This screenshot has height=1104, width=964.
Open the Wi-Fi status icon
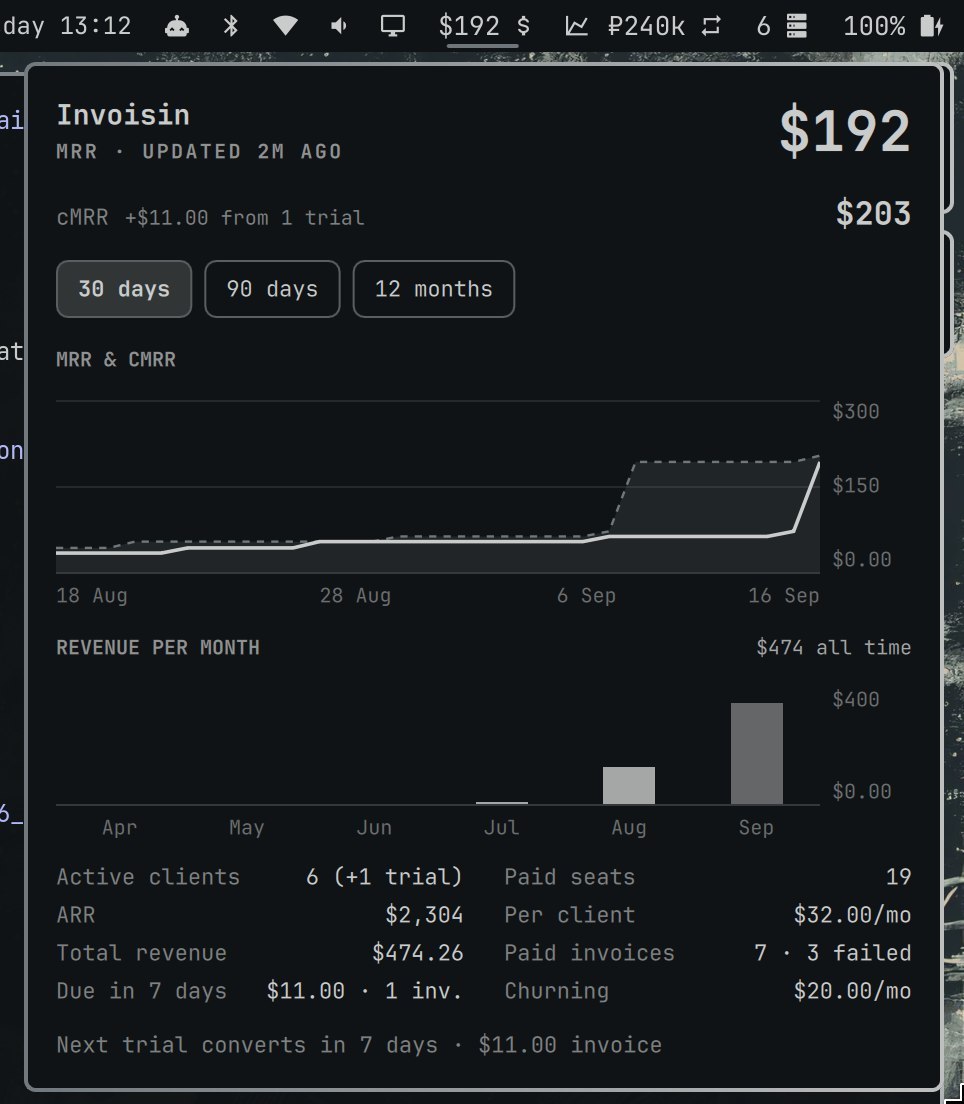(284, 27)
